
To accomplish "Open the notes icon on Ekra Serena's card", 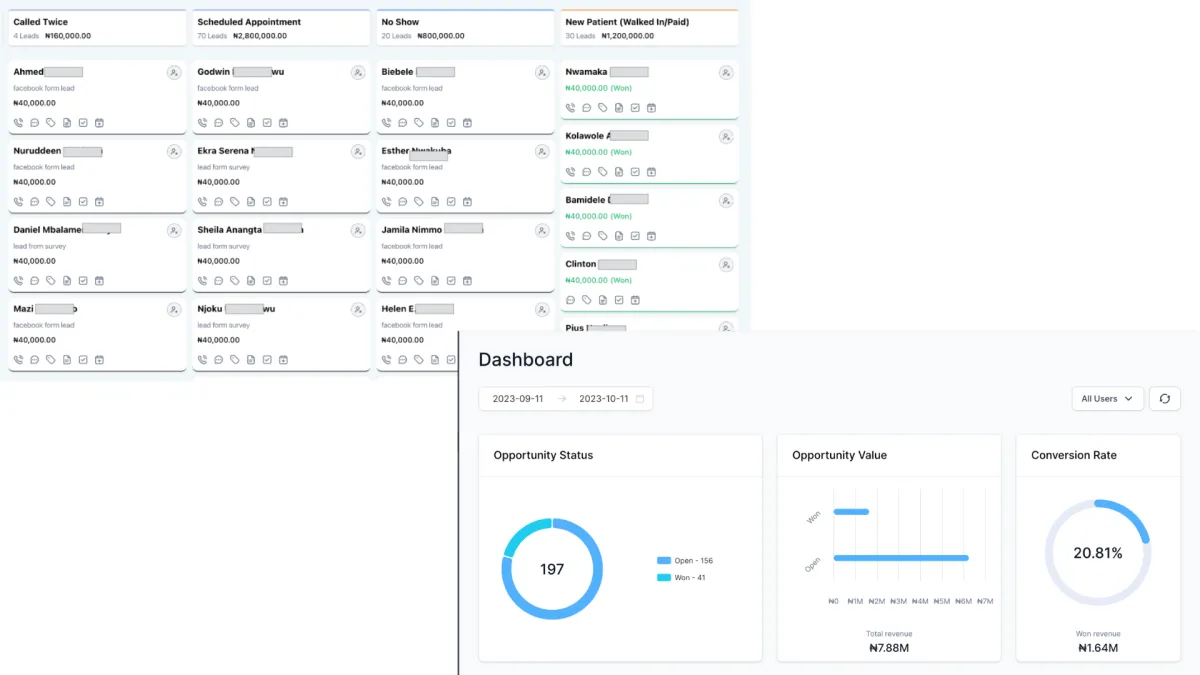I will point(251,202).
